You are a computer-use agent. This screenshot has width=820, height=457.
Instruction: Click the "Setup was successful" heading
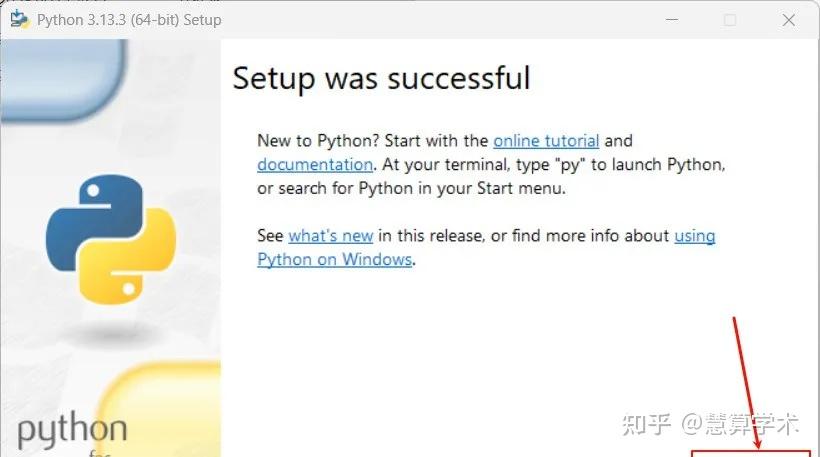pyautogui.click(x=381, y=78)
